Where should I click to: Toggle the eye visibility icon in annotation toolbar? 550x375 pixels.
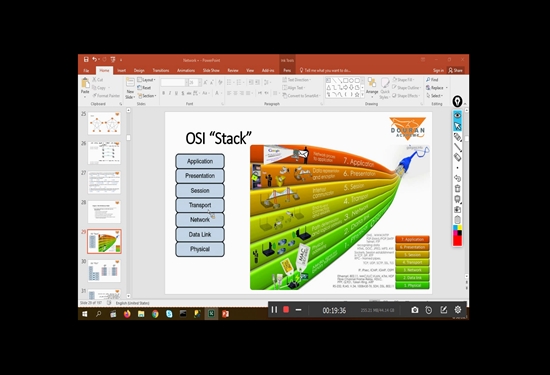tap(457, 115)
